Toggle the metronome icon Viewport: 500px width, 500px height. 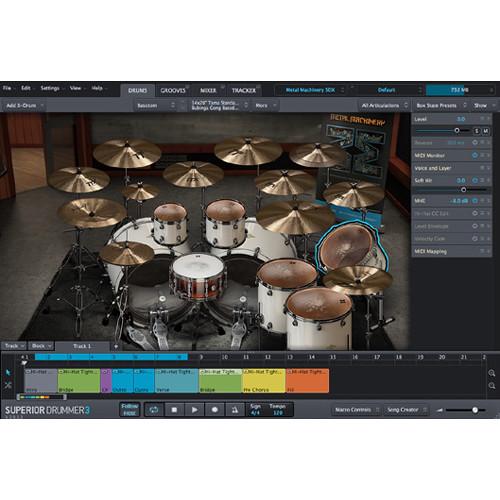coord(235,410)
